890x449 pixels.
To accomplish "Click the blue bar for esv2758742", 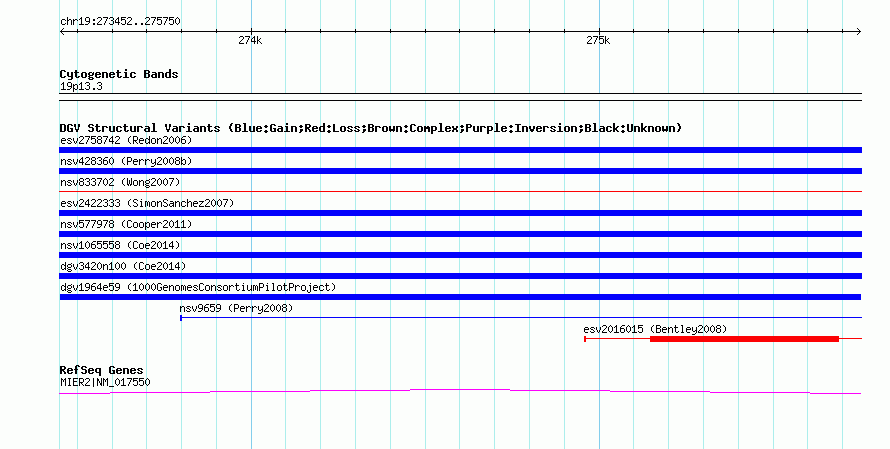I will click(460, 150).
